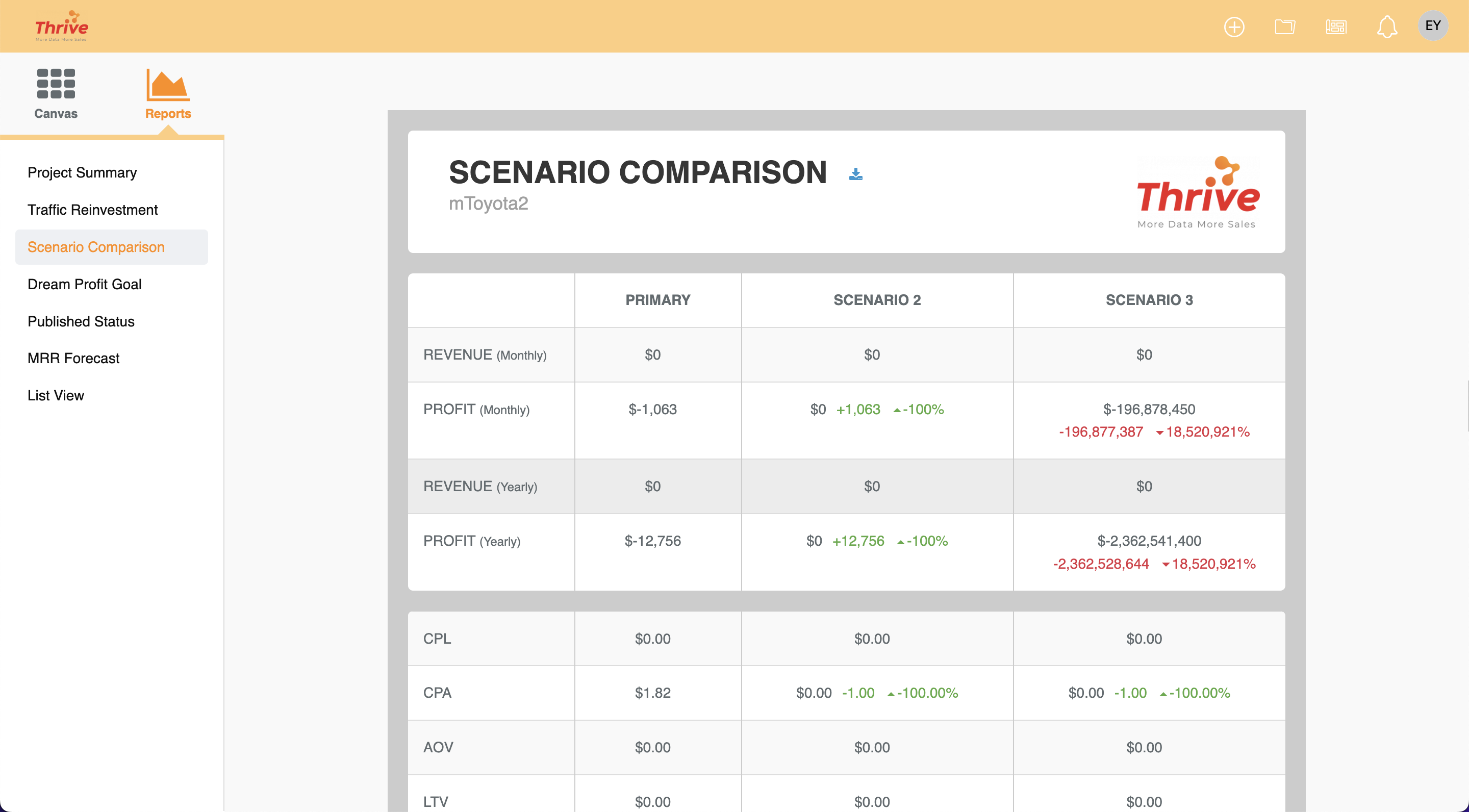The height and width of the screenshot is (812, 1469).
Task: Open List View from sidebar
Action: pyautogui.click(x=56, y=395)
